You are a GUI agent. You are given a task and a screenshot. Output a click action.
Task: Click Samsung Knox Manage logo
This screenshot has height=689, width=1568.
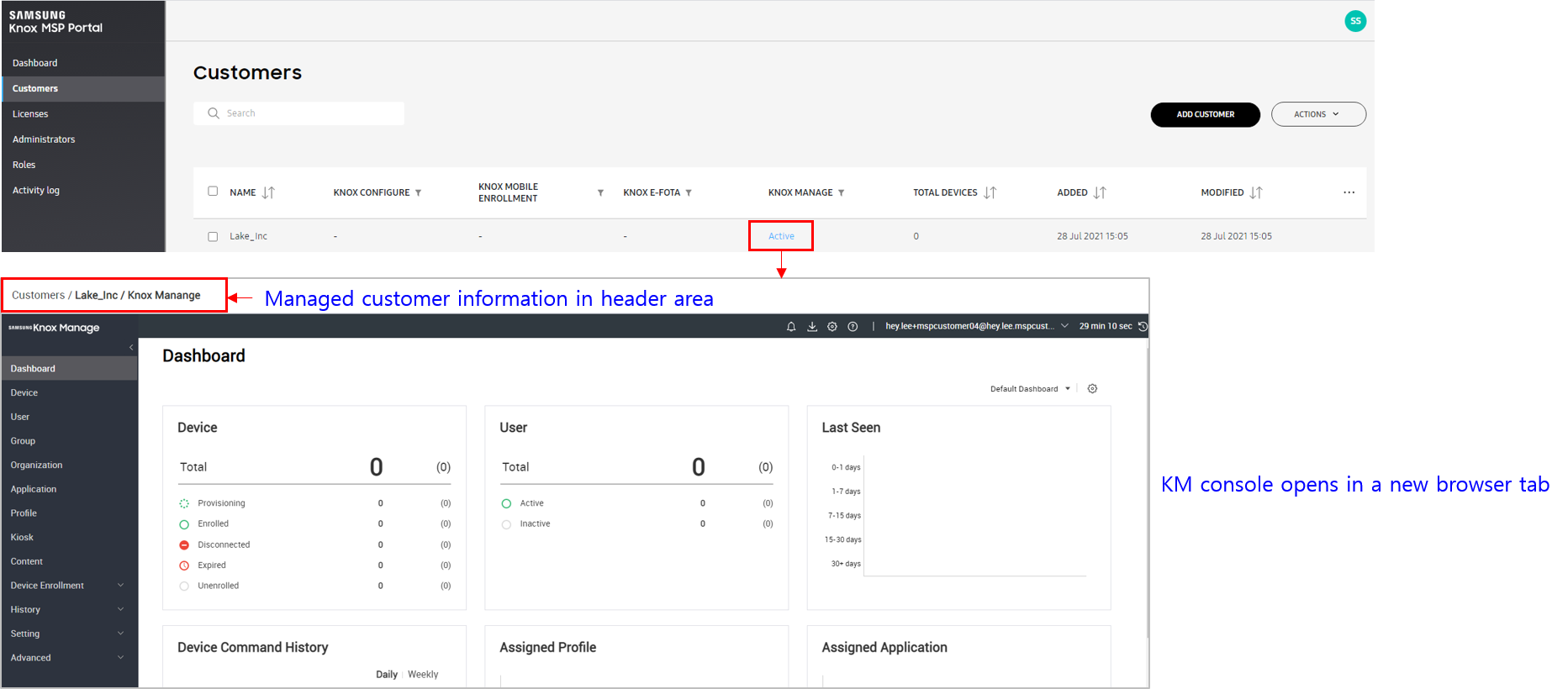54,328
